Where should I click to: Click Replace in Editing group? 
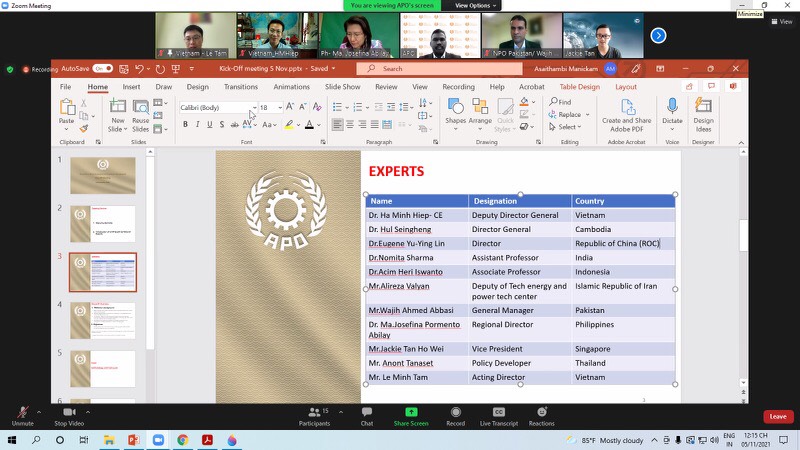[x=565, y=115]
